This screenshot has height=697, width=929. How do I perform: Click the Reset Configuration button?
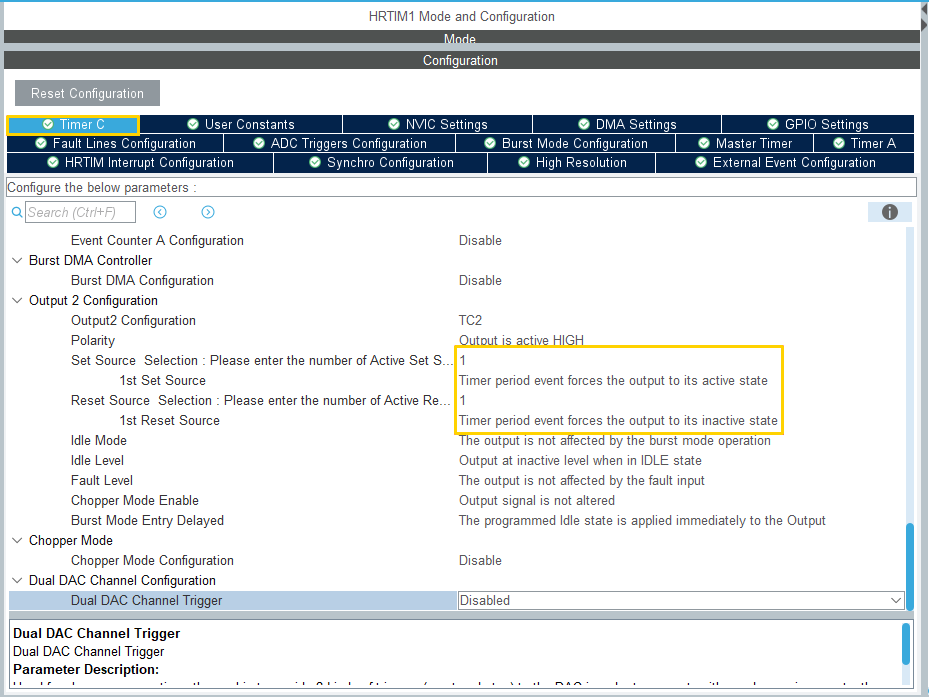click(88, 93)
